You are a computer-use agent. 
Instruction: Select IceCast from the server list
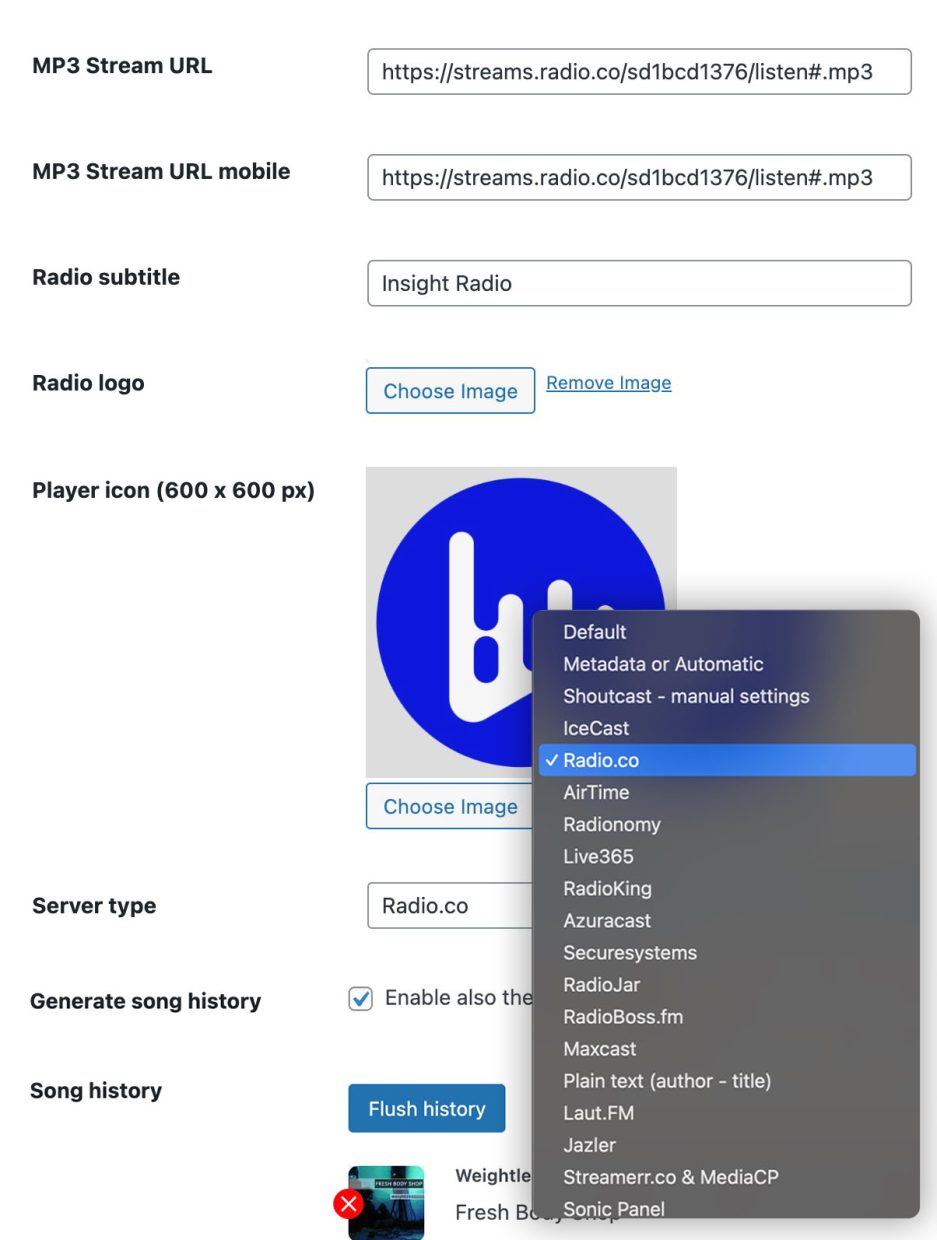596,728
